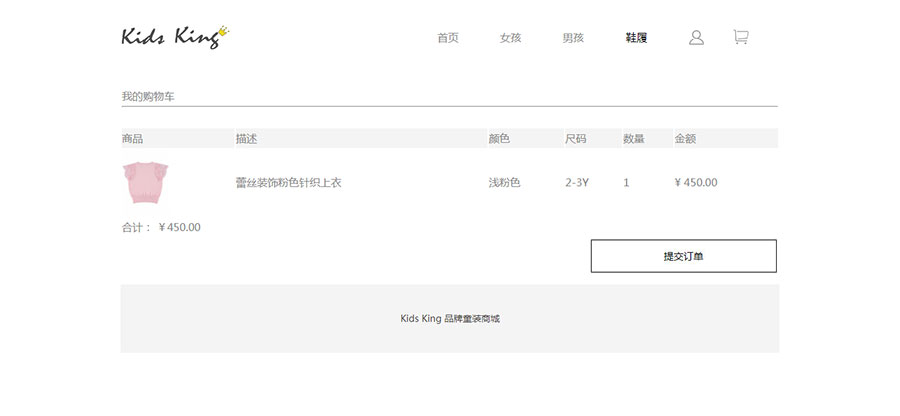Open the 蕾丝装饰粉色针织上衣 product link

(x=289, y=183)
